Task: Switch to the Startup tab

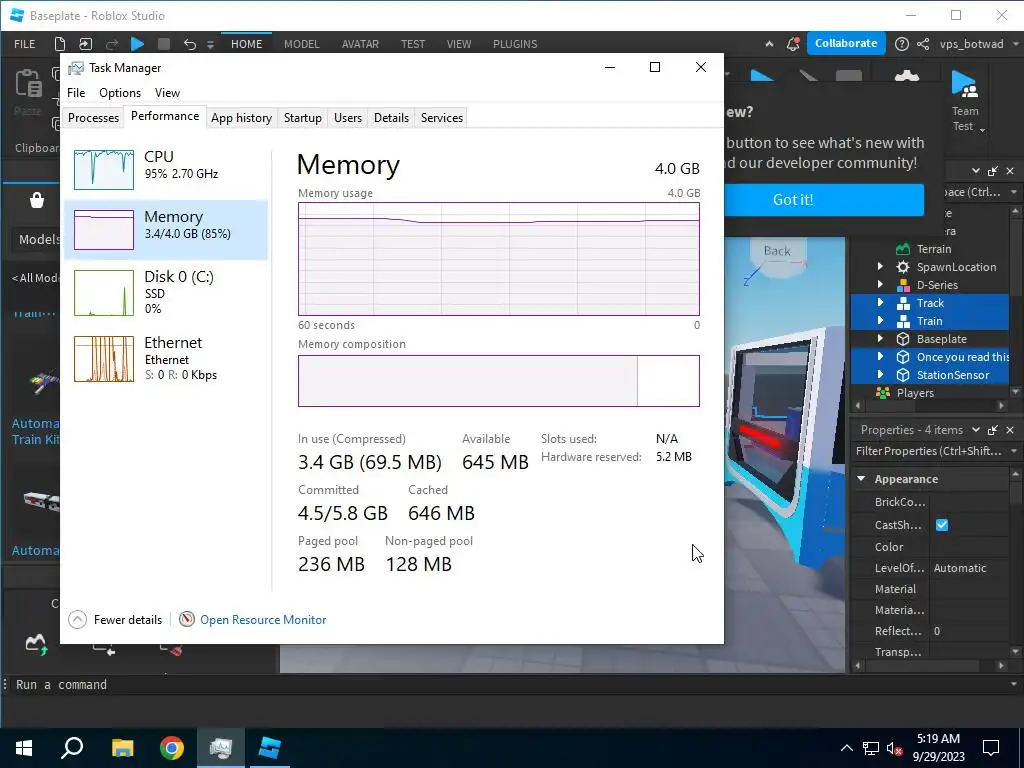Action: (302, 118)
